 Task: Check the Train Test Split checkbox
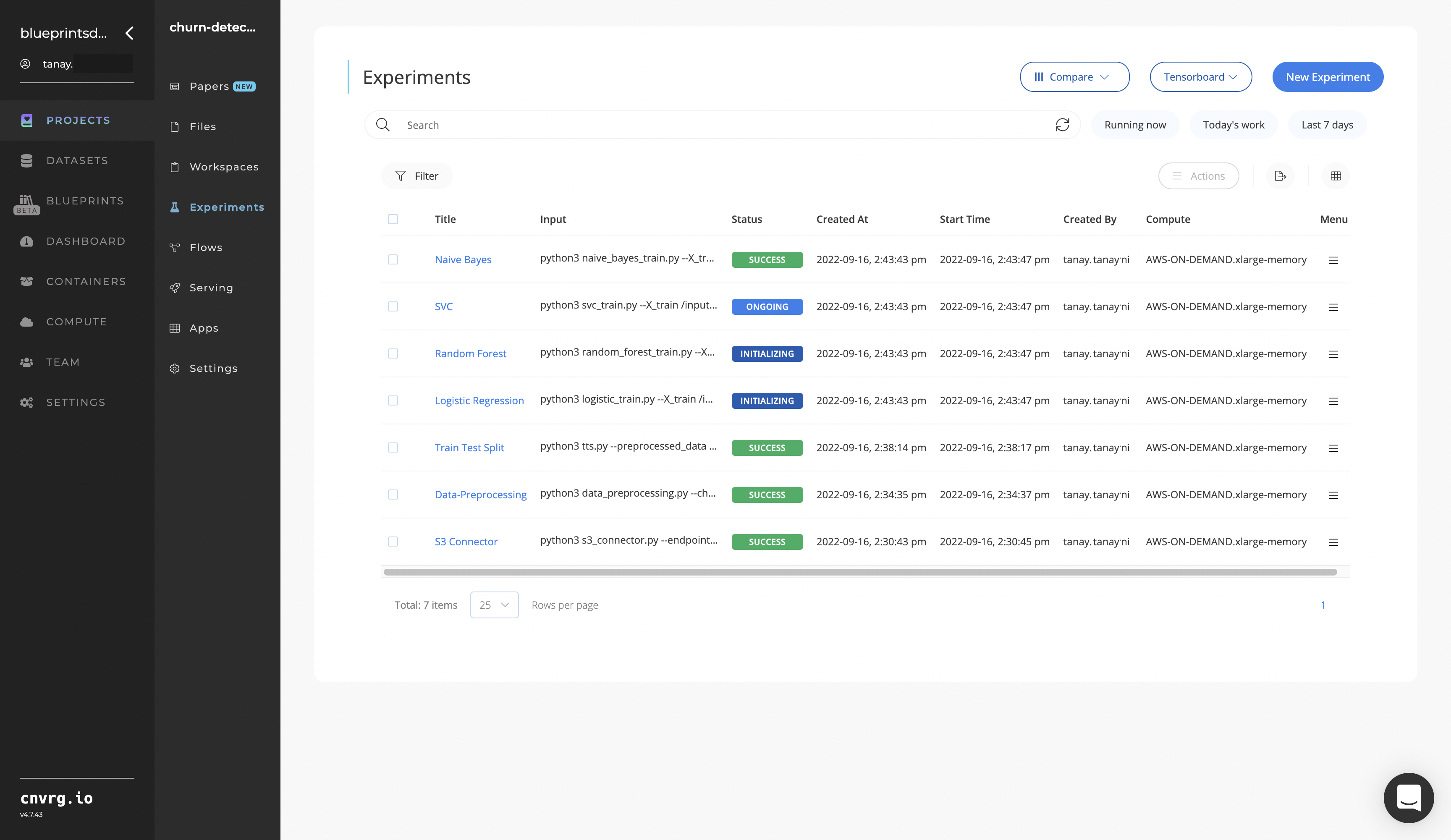pos(393,448)
